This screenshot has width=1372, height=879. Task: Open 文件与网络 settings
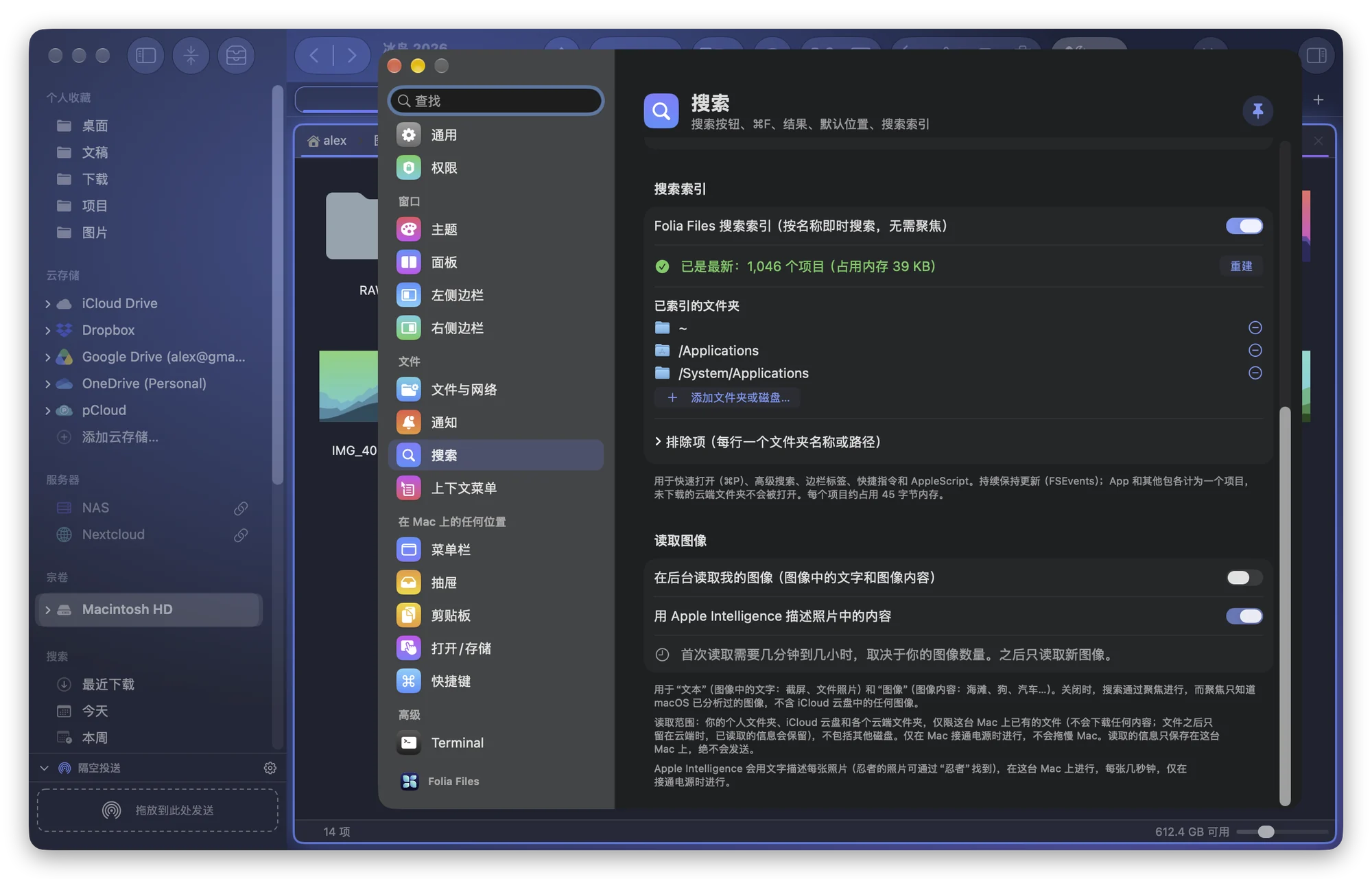coord(495,390)
